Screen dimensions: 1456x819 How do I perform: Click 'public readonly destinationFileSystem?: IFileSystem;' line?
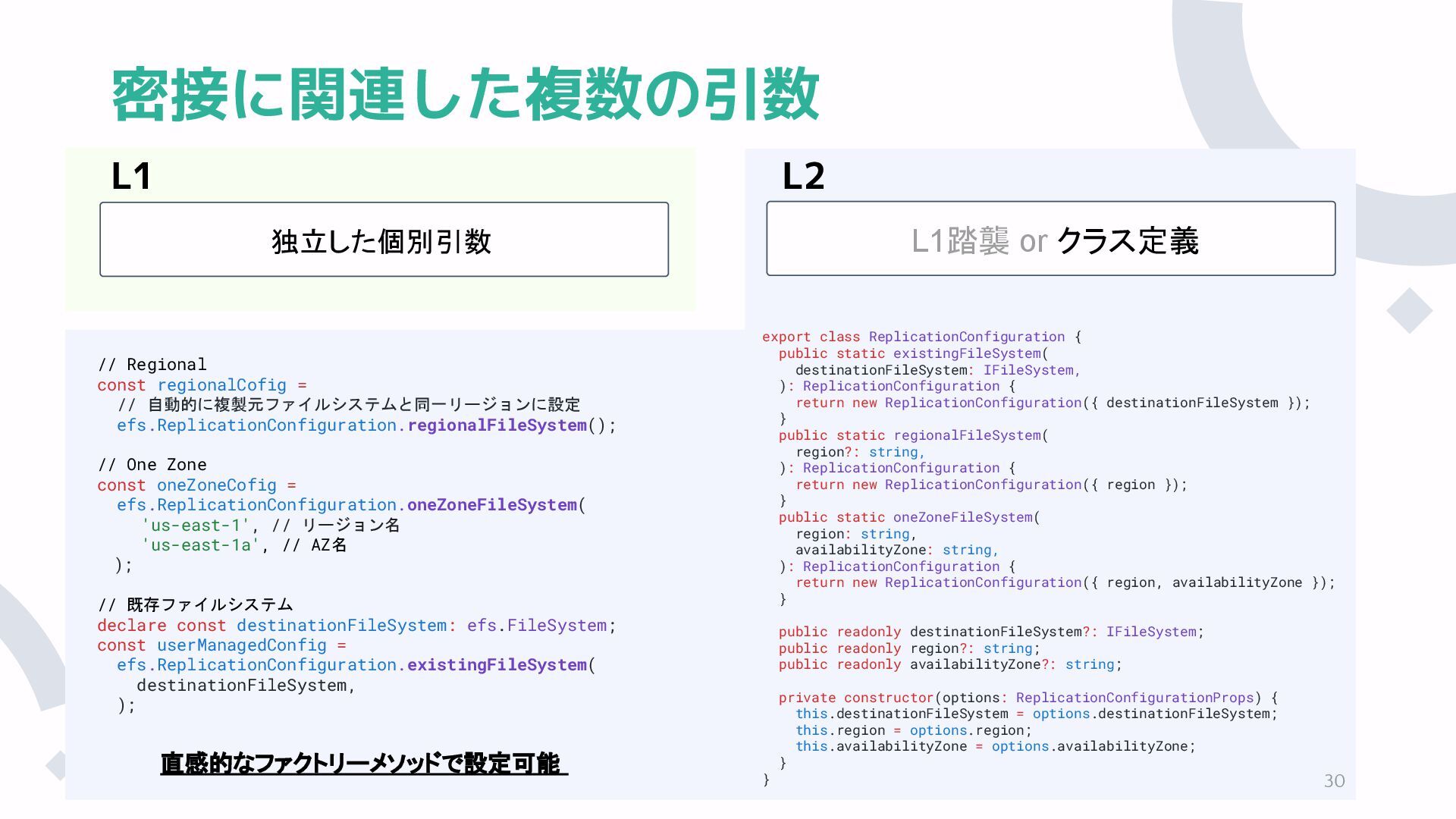(991, 632)
